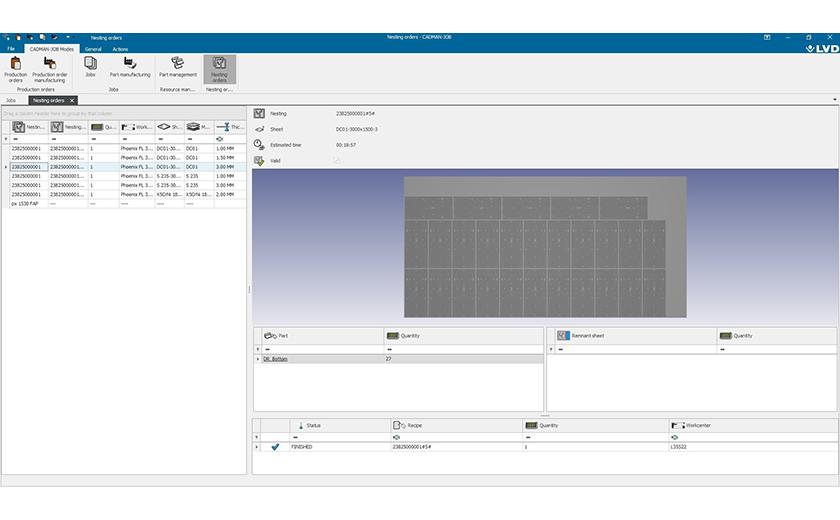
Task: Open the File menu
Action: [x=11, y=48]
